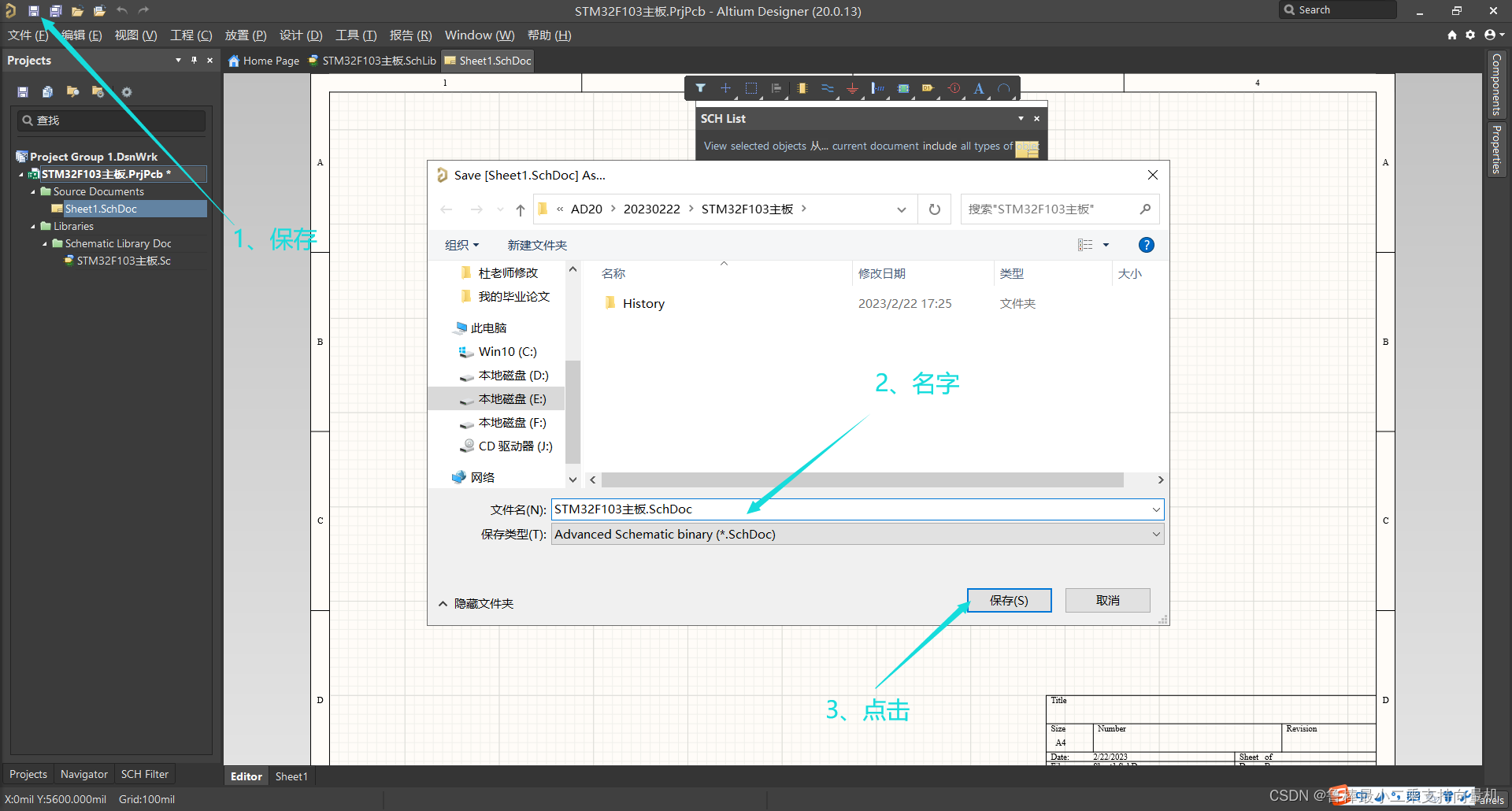1512x811 pixels.
Task: Open the 设计 (D) menu
Action: [301, 35]
